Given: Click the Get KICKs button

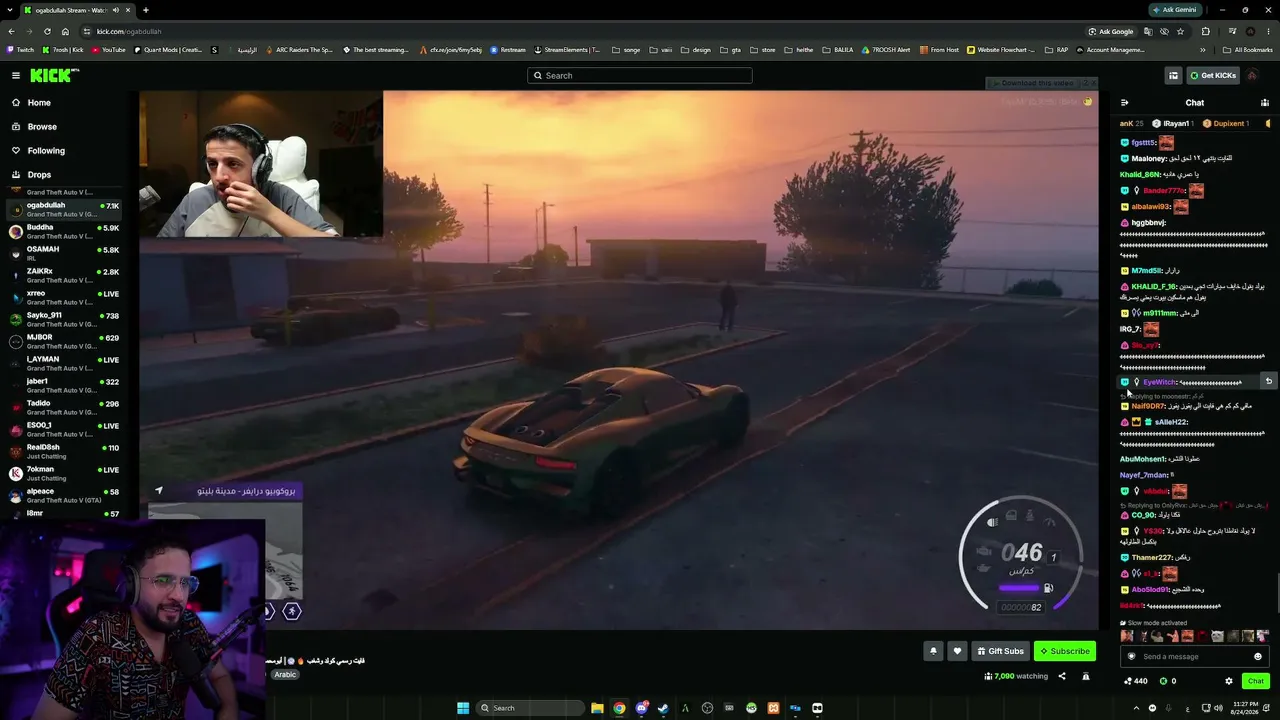Looking at the screenshot, I should 1213,75.
